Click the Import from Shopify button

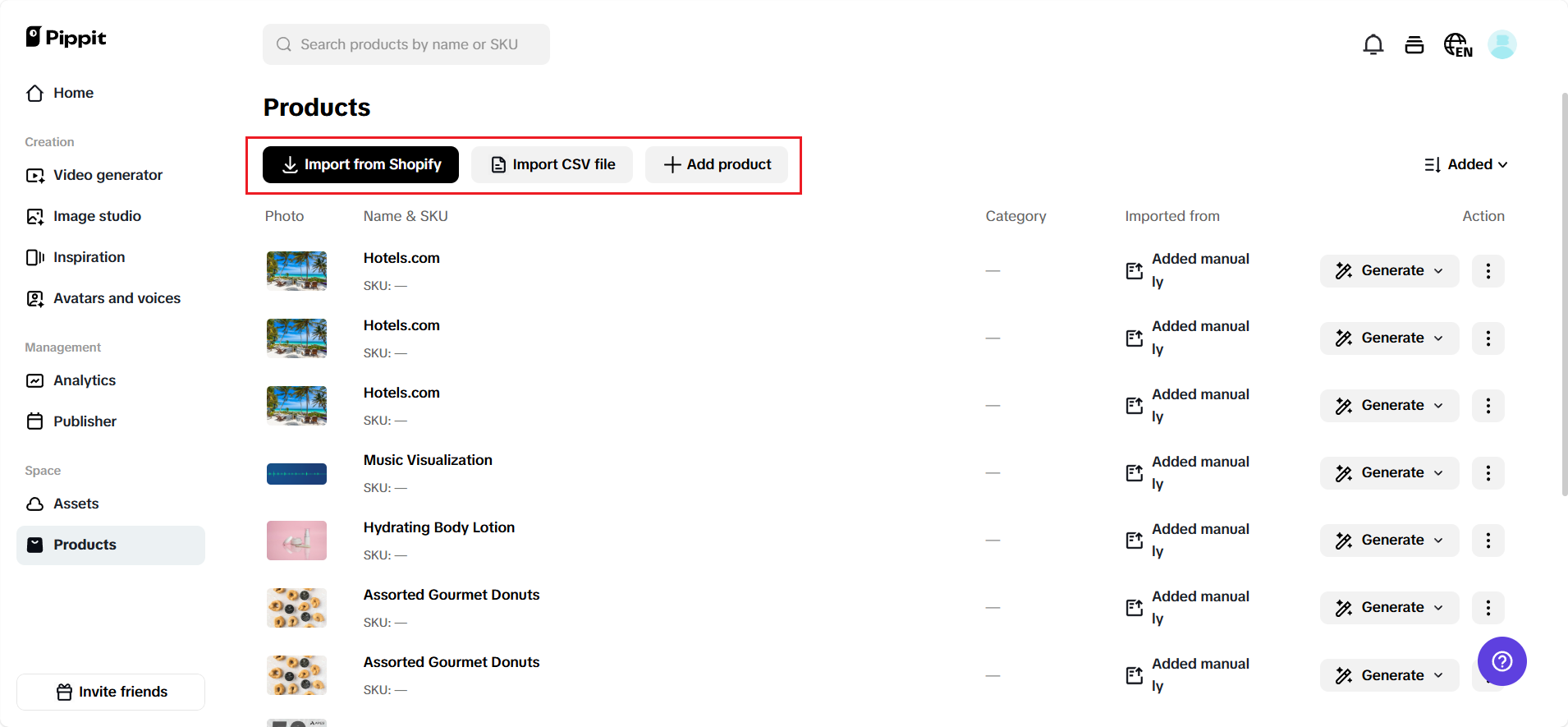[x=360, y=164]
